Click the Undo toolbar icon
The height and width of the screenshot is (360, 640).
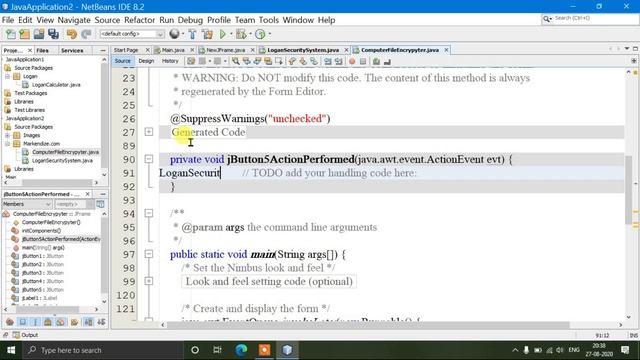pos(72,34)
